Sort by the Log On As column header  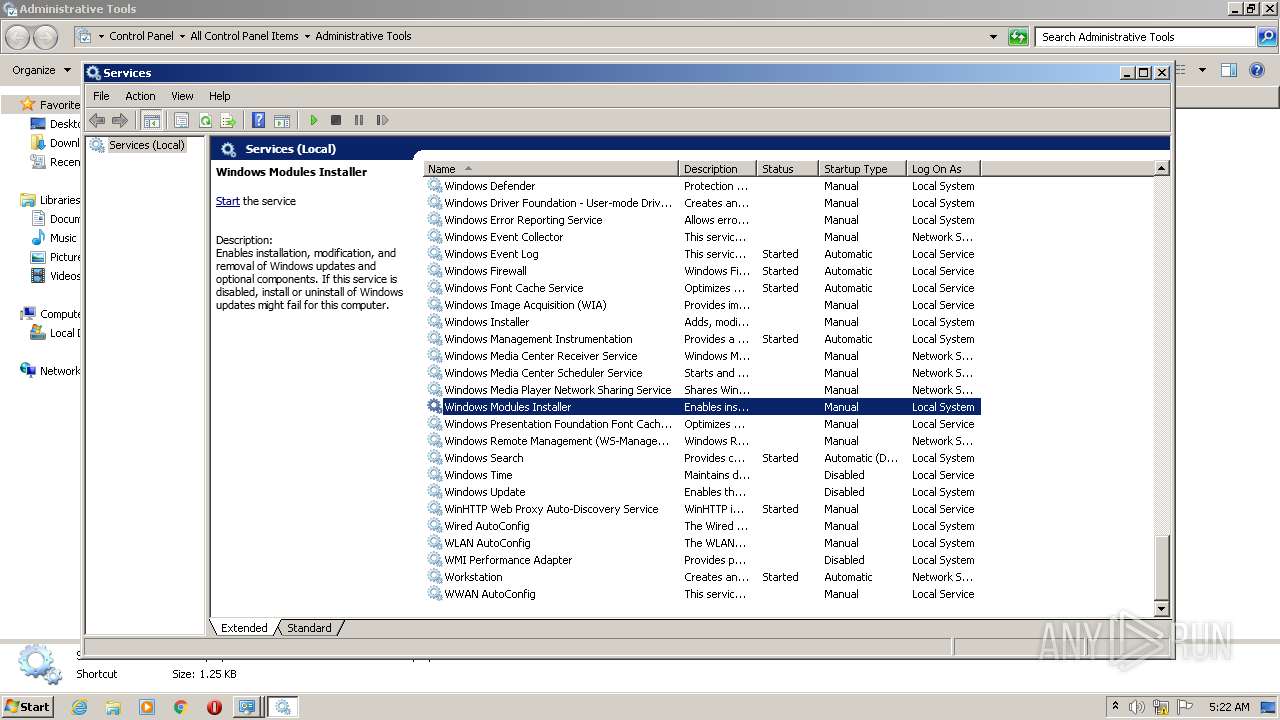coord(943,169)
